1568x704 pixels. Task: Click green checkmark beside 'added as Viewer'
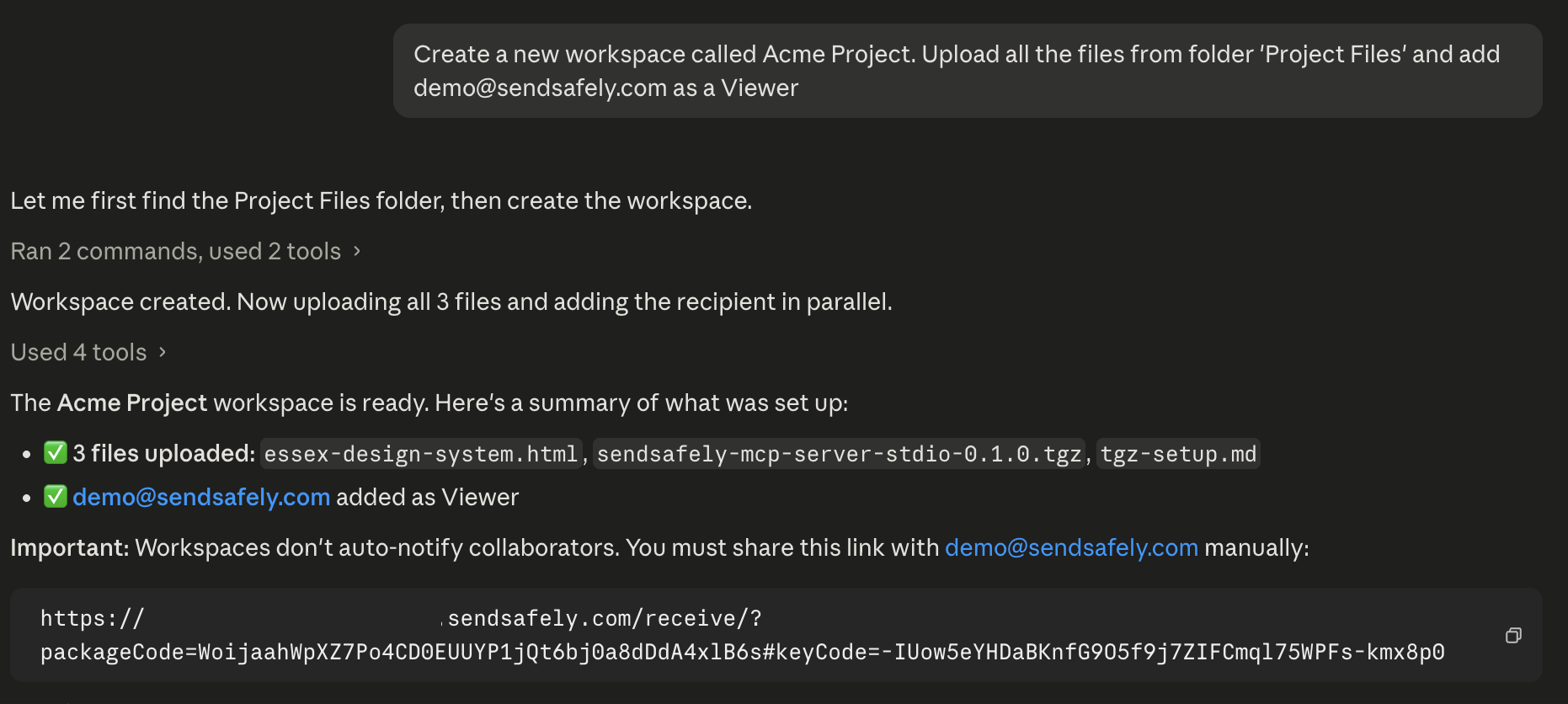point(56,496)
